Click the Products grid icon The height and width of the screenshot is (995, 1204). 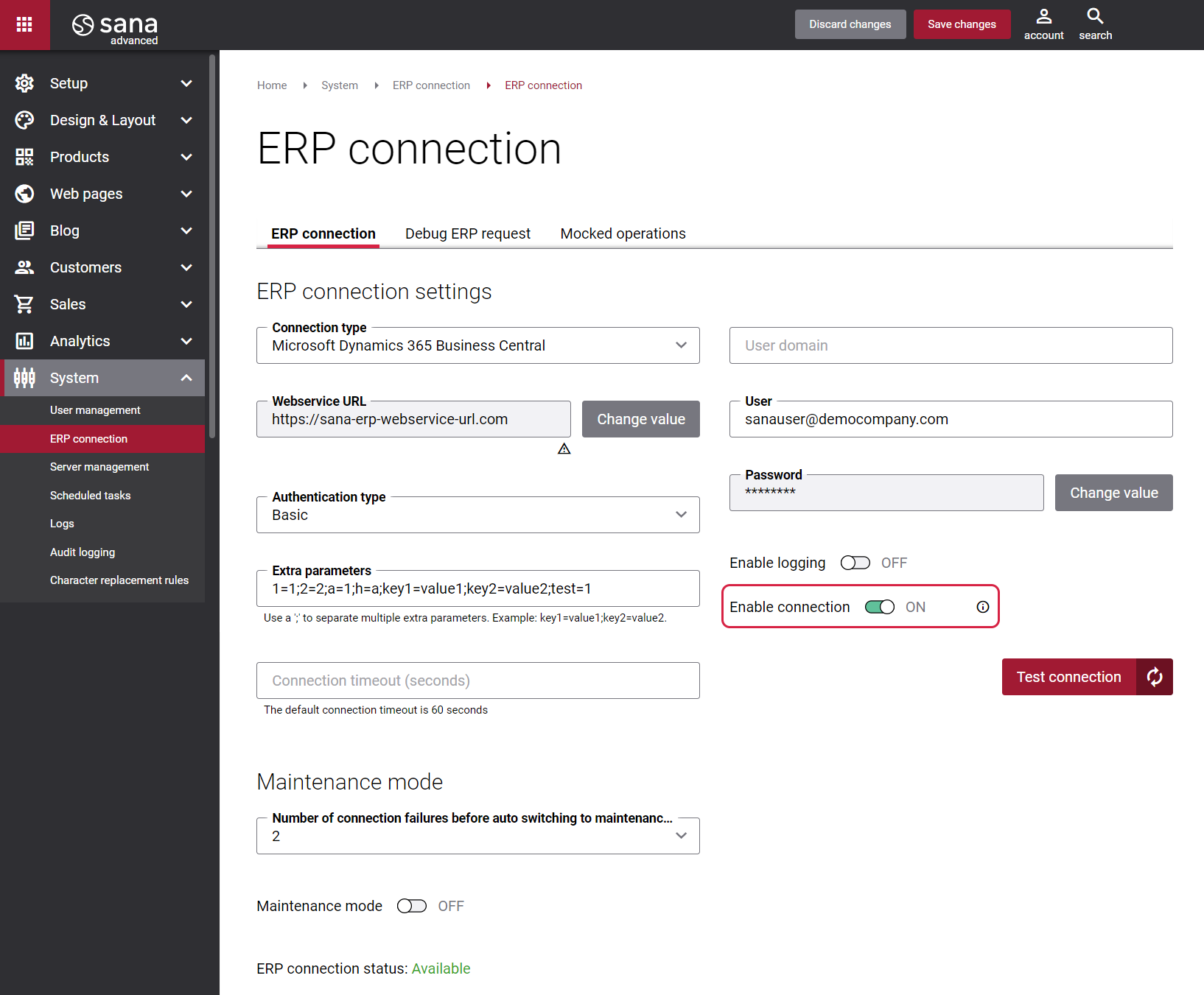tap(24, 157)
